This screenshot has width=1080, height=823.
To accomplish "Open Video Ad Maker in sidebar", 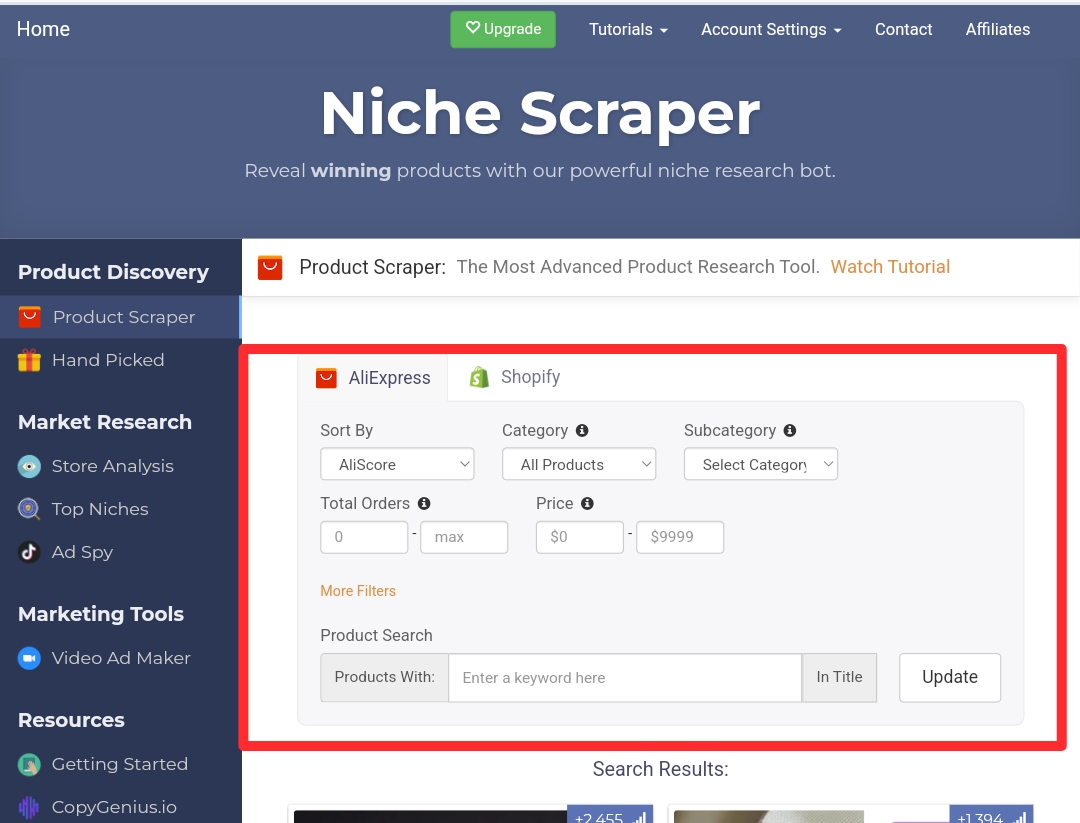I will (x=120, y=658).
